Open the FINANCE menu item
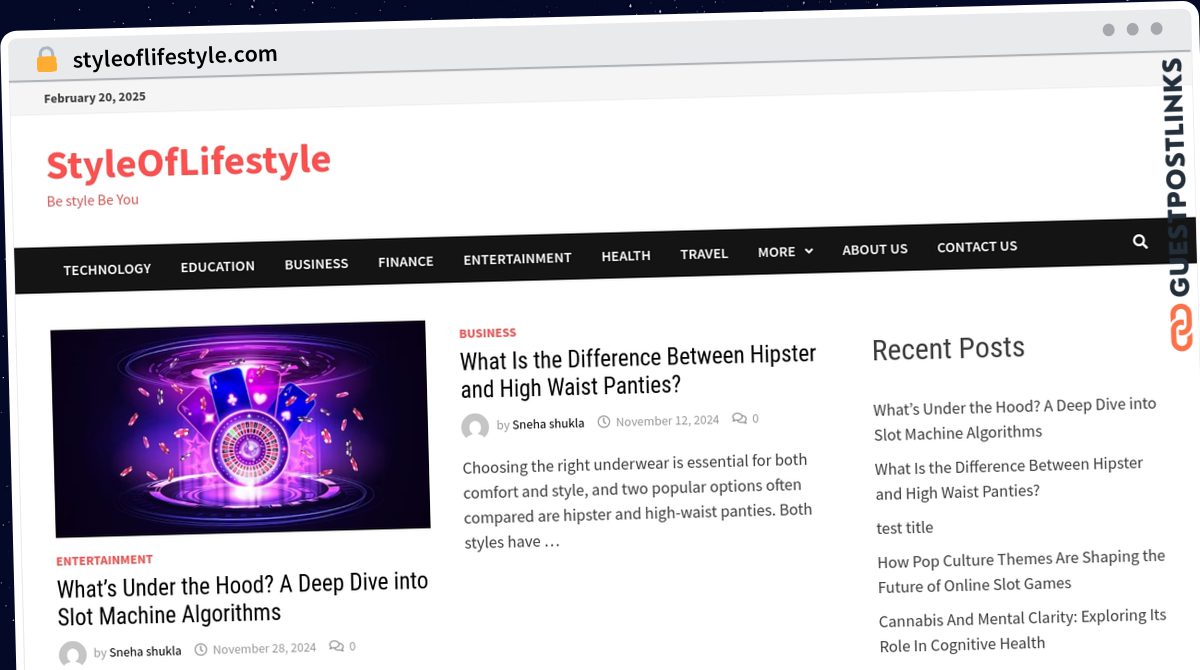The width and height of the screenshot is (1200, 670). click(x=406, y=261)
